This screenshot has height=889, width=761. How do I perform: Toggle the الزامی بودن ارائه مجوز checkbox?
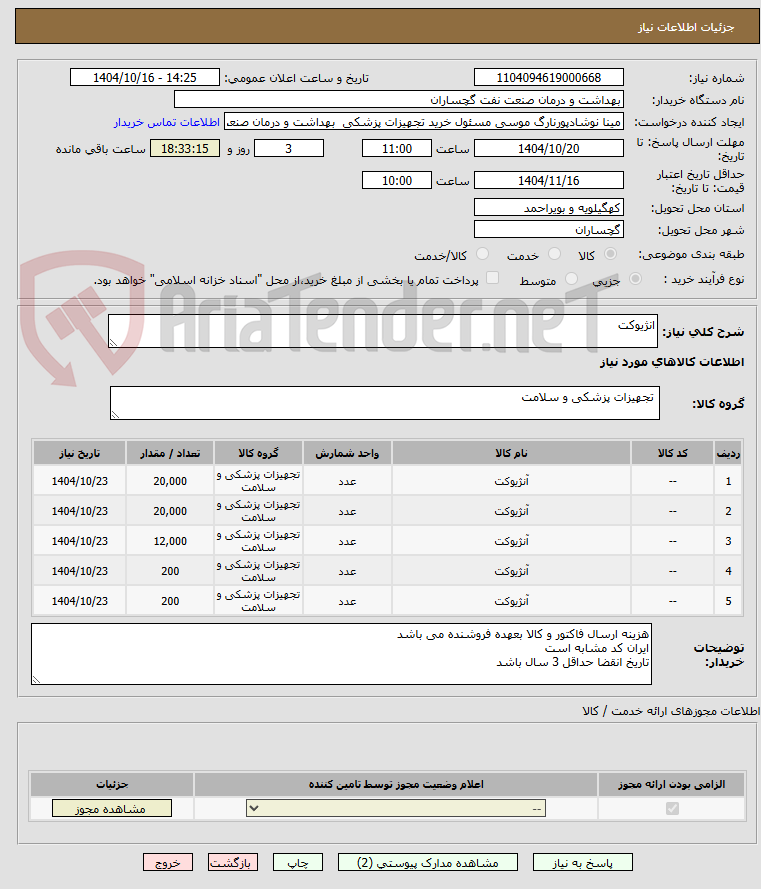(672, 808)
